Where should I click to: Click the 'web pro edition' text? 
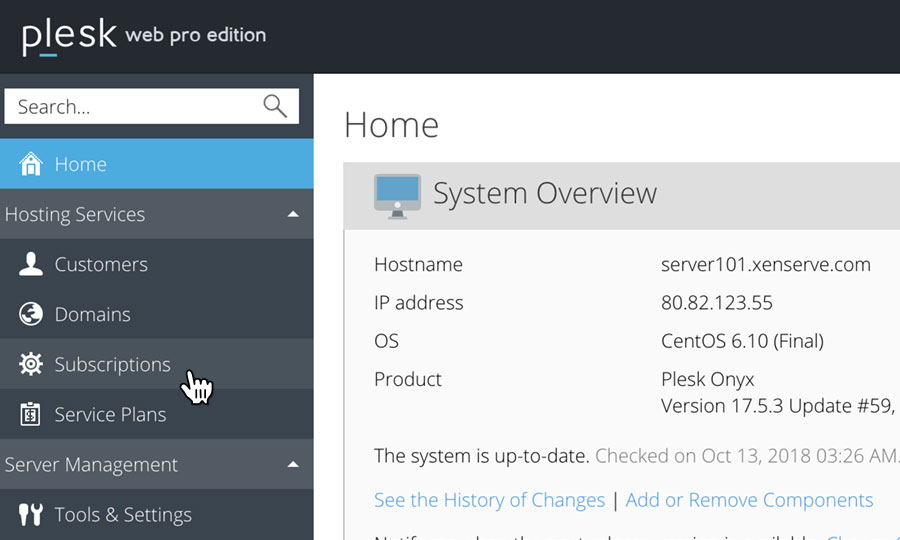pos(196,35)
